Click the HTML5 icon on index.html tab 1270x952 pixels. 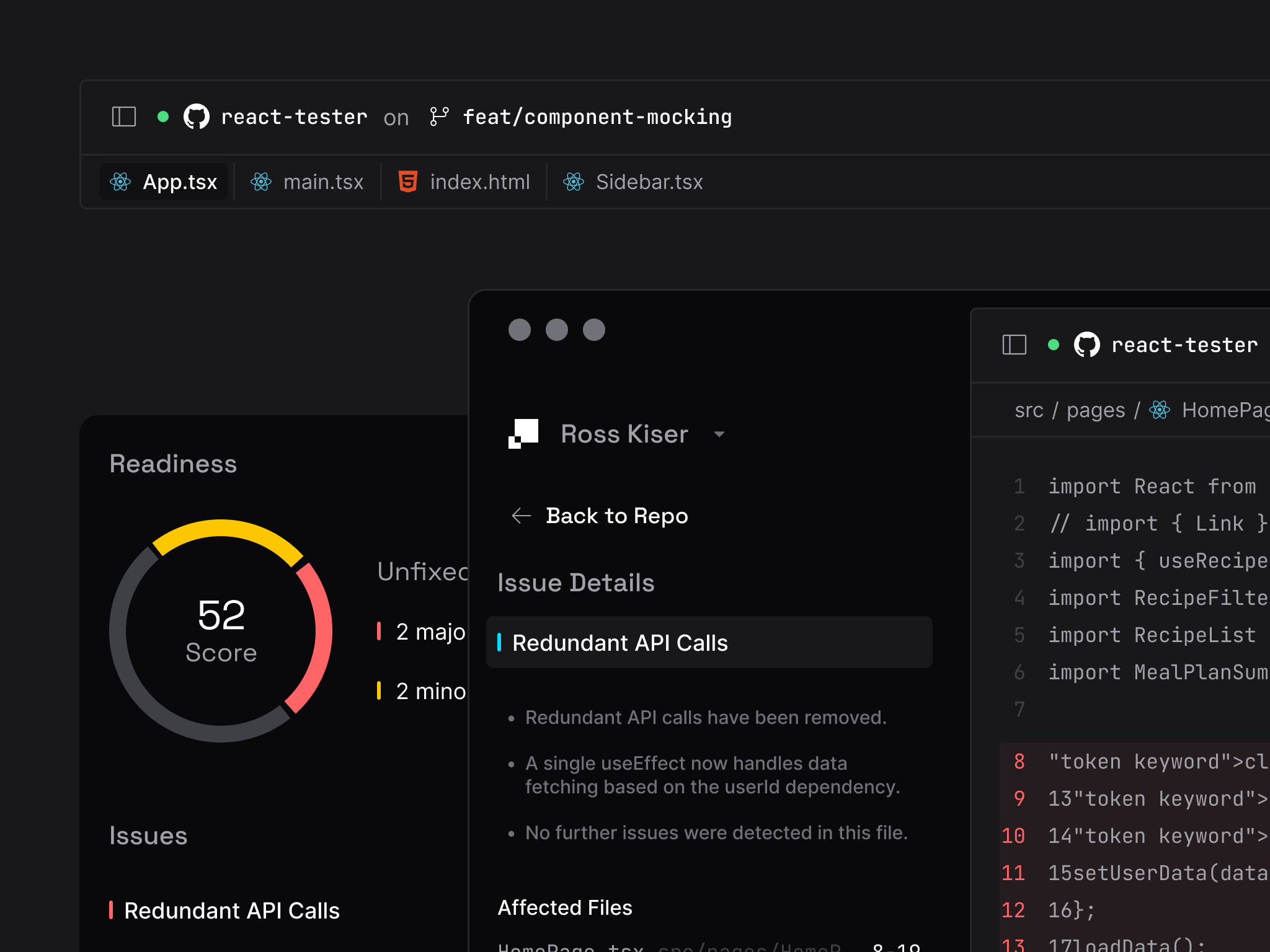tap(407, 182)
